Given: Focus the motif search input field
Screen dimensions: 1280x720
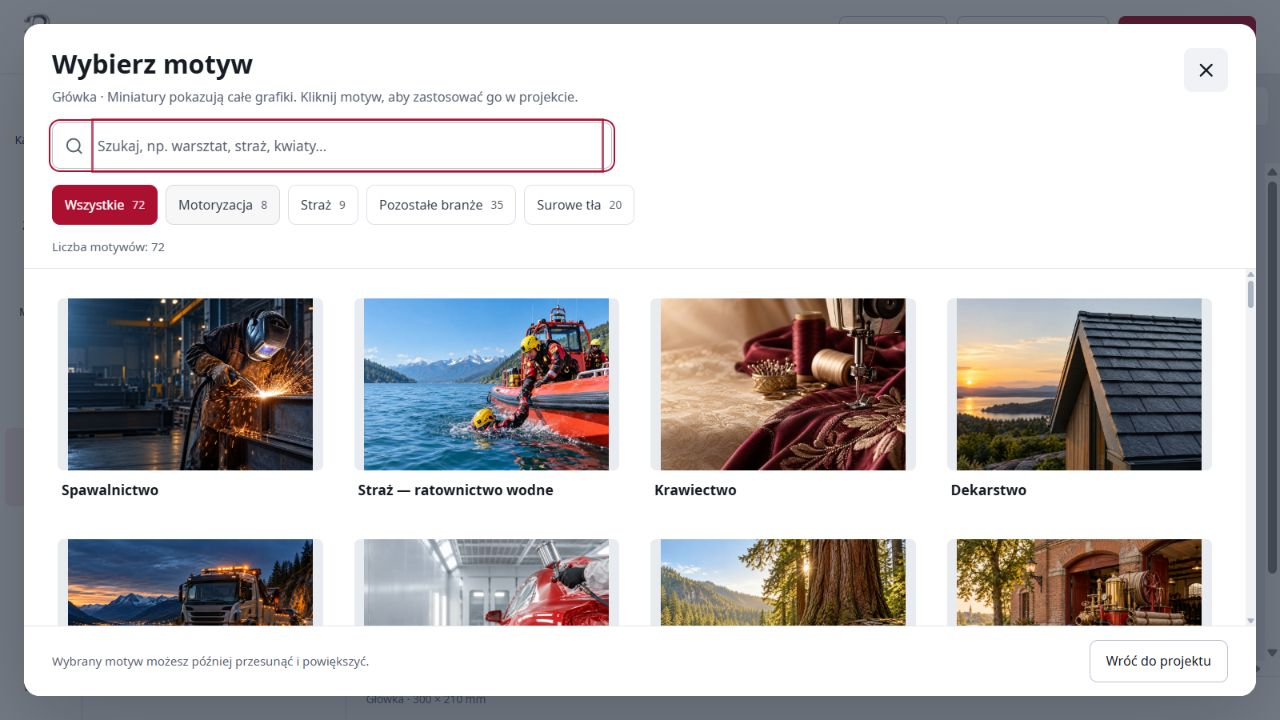Looking at the screenshot, I should 348,146.
